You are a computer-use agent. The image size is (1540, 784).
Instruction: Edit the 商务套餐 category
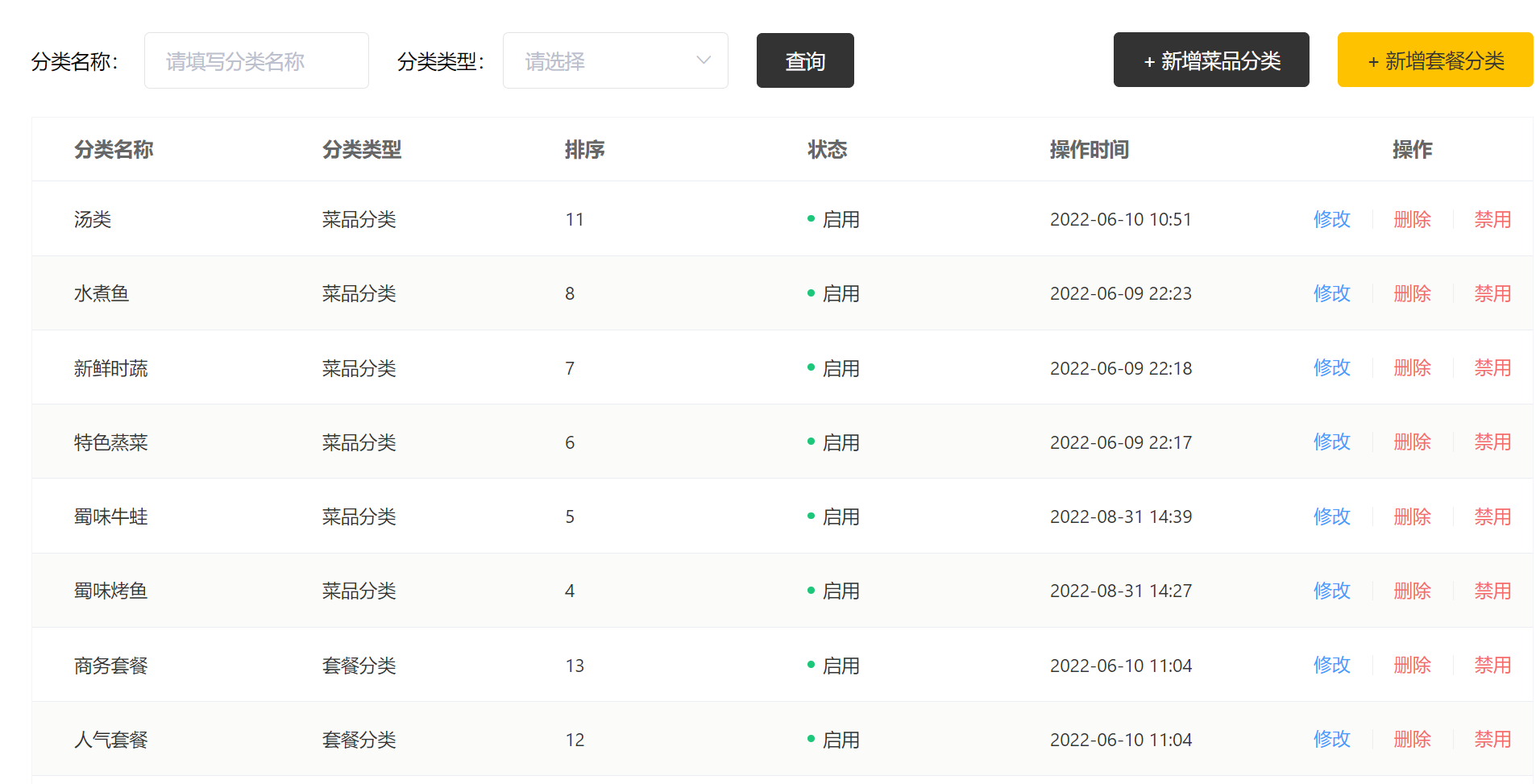[1331, 666]
